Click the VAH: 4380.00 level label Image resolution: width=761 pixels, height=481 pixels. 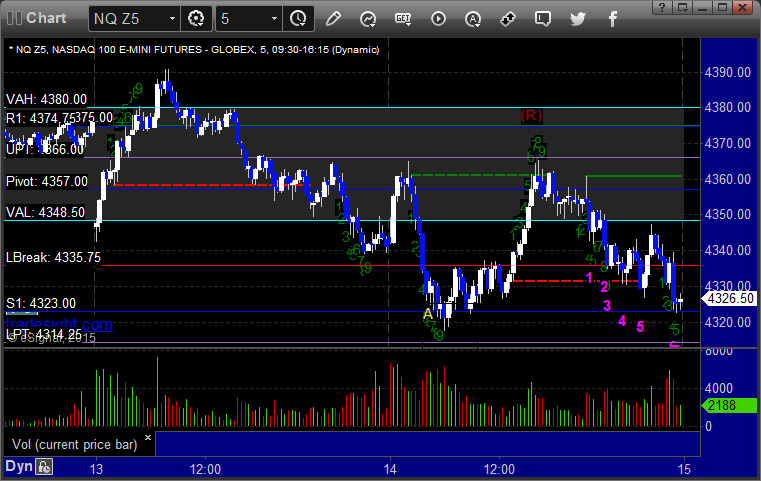point(47,100)
